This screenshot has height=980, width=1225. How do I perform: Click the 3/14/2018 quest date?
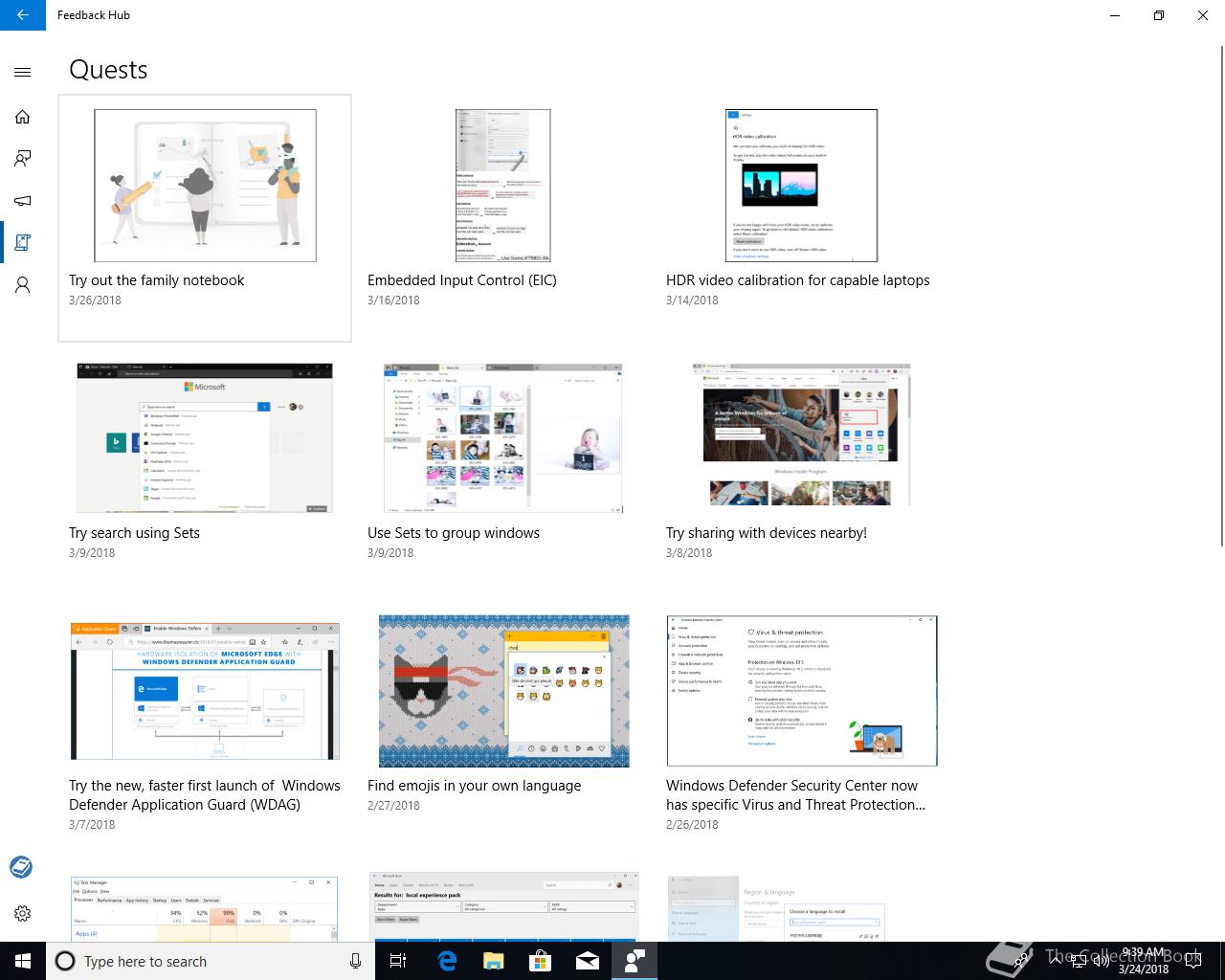[692, 301]
